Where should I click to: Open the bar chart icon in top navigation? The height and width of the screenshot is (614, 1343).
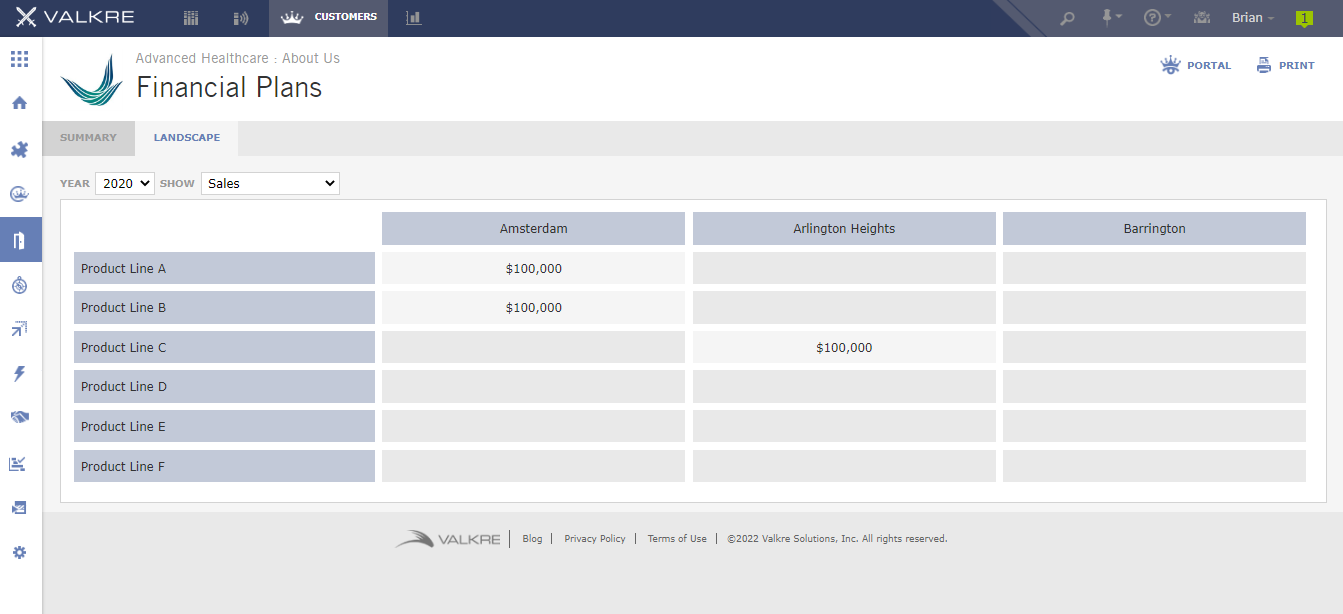[414, 18]
